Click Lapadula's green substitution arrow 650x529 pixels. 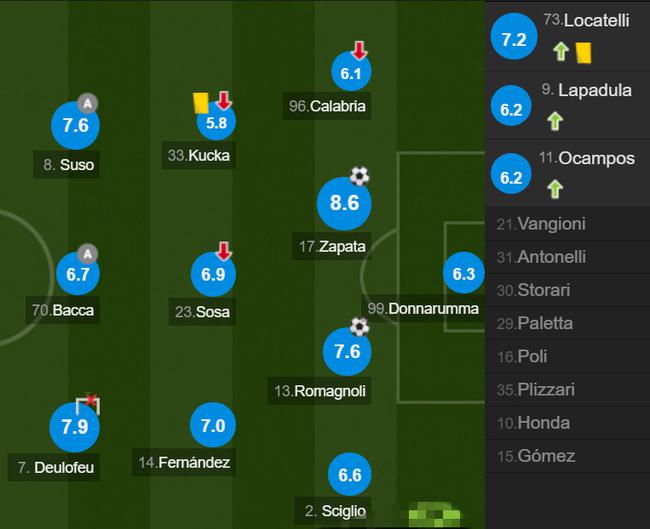click(555, 121)
